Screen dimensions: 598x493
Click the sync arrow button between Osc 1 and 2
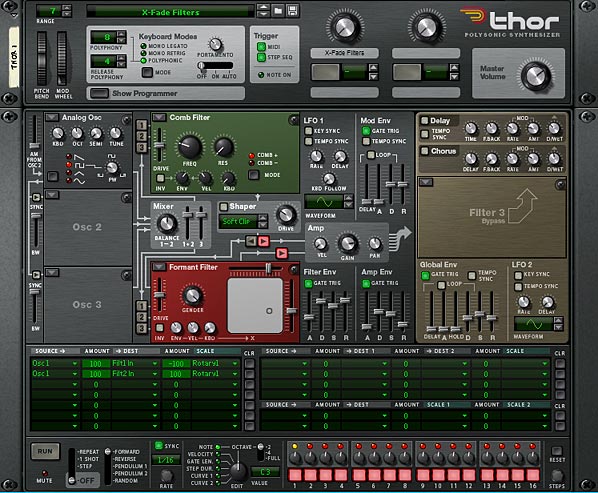(36, 197)
